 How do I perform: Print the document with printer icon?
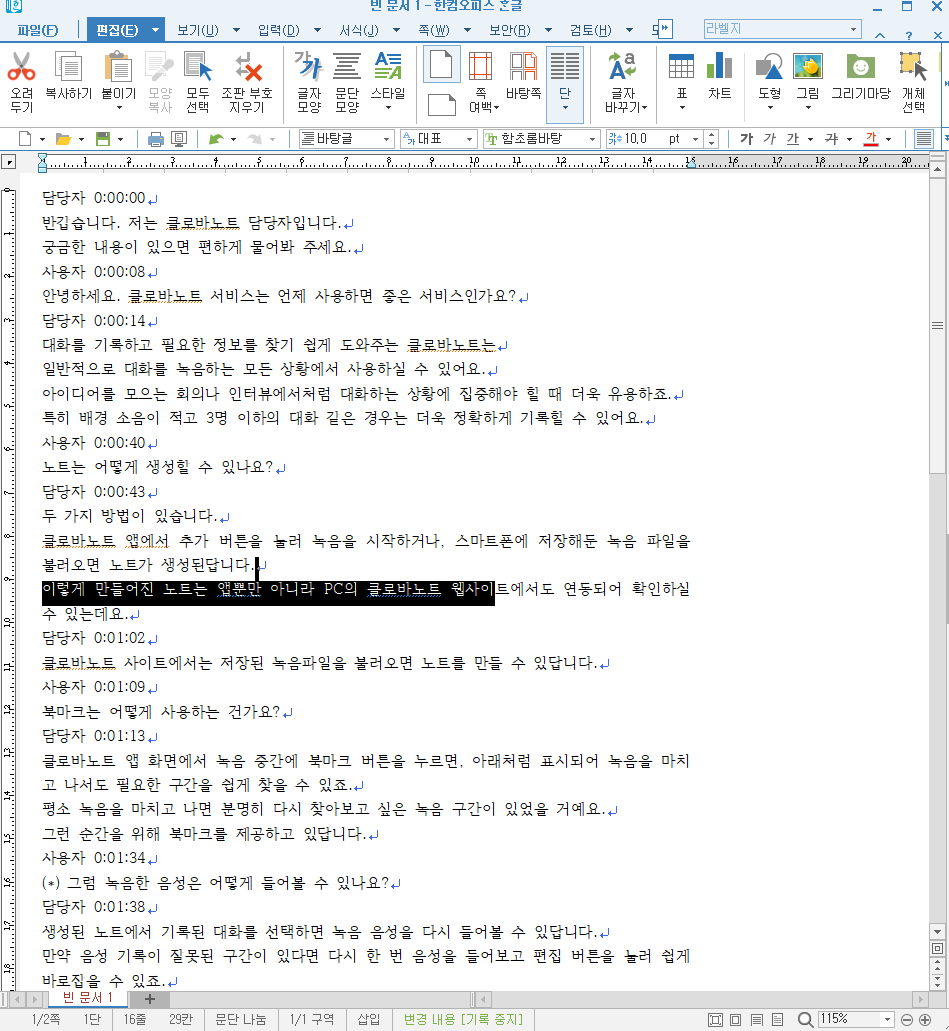[155, 139]
